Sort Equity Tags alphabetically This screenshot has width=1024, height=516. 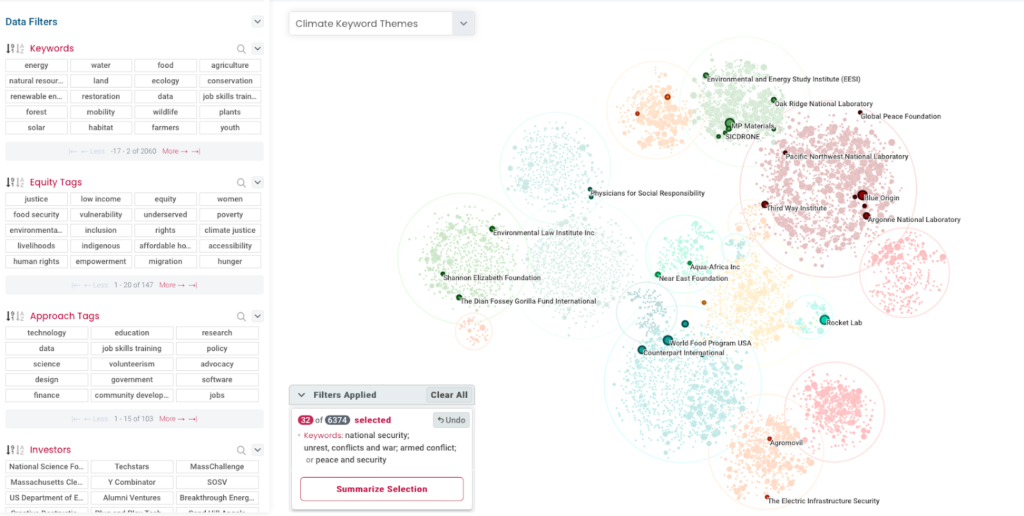[20, 183]
